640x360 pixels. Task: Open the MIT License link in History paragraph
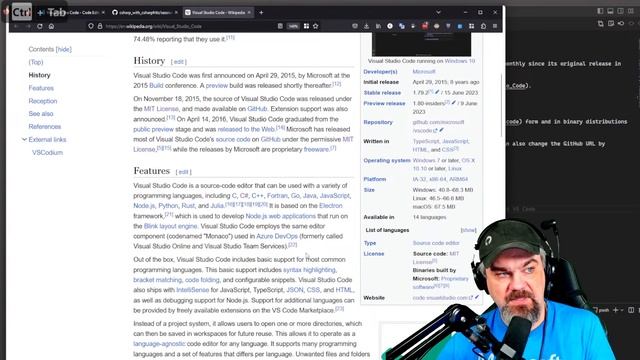(x=161, y=109)
